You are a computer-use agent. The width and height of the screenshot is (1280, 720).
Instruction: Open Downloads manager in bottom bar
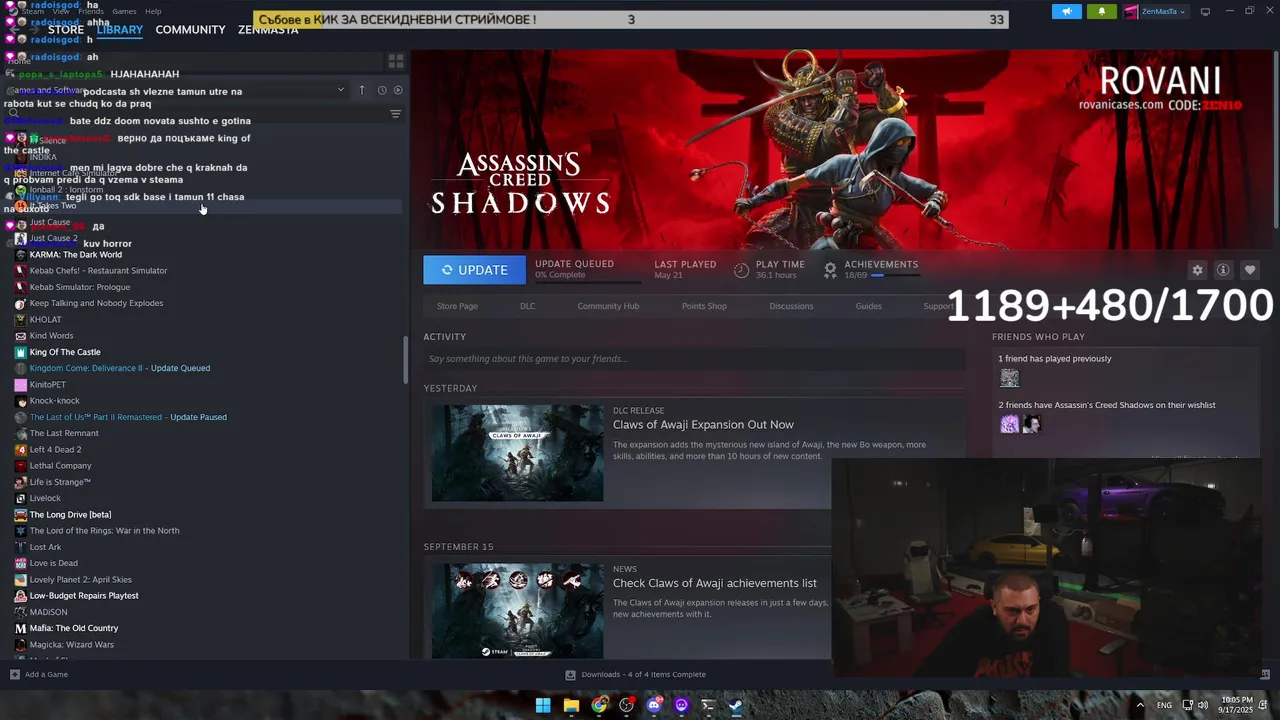(x=636, y=675)
